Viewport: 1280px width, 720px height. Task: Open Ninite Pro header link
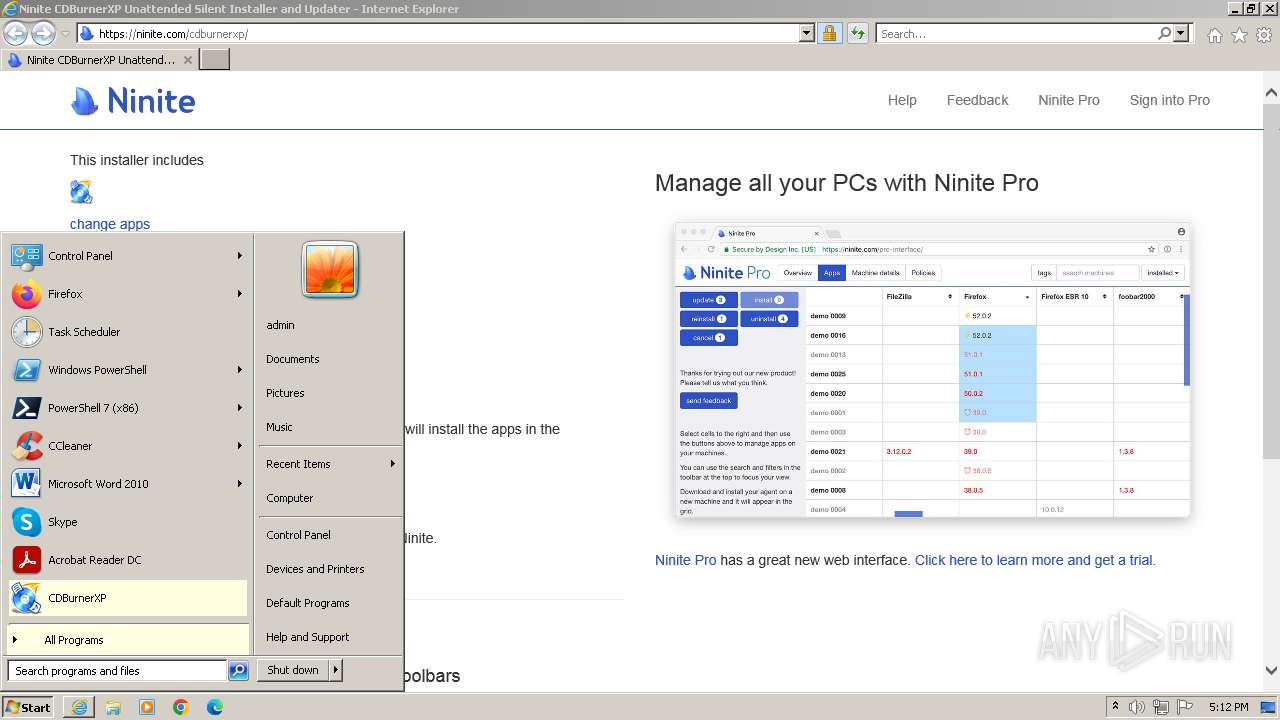(1069, 100)
